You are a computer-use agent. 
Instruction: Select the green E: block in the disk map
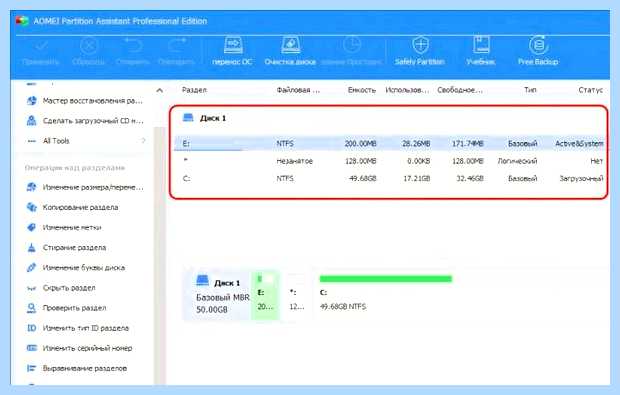(265, 295)
